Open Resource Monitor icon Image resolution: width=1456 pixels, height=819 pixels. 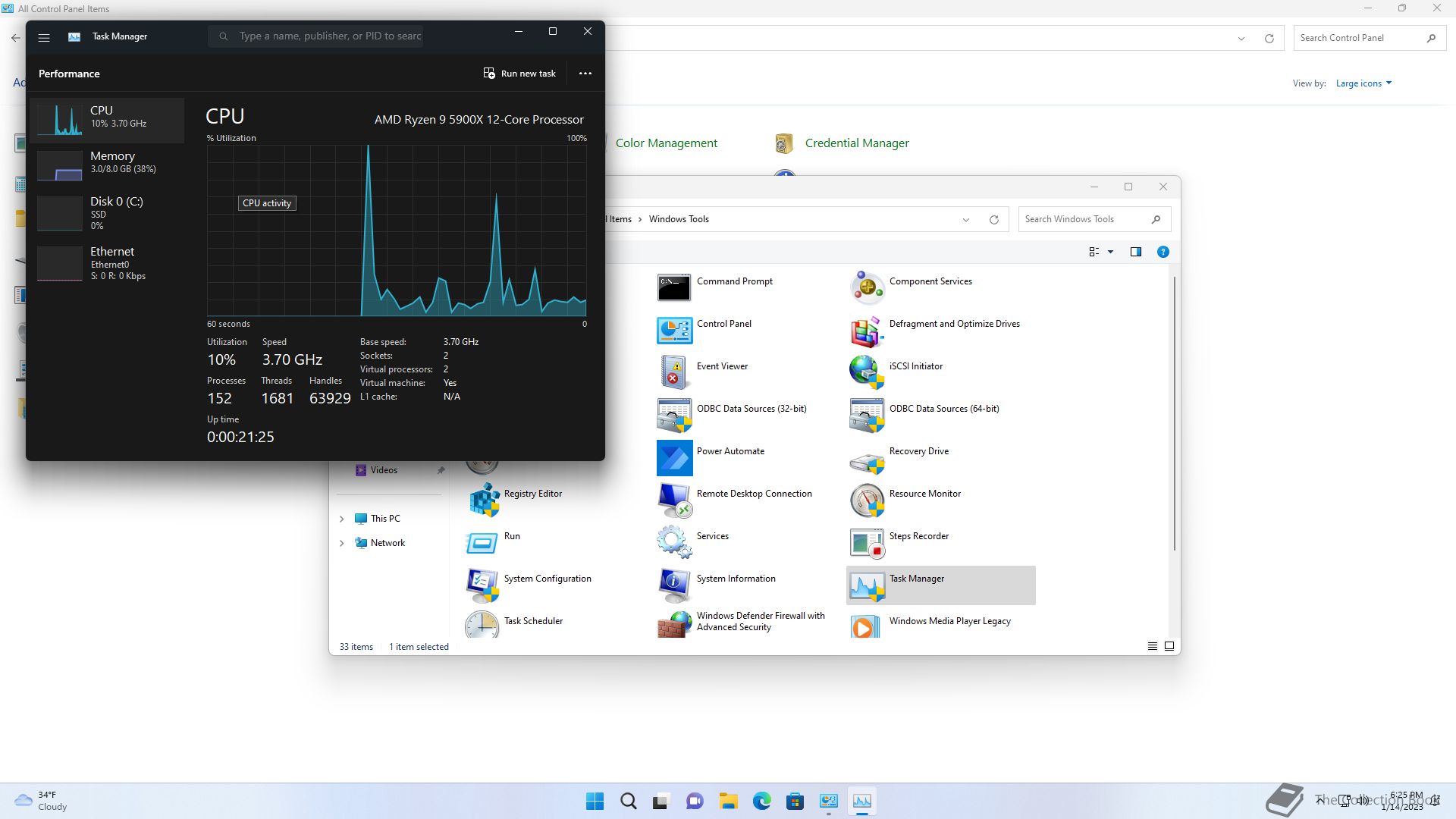(x=867, y=500)
